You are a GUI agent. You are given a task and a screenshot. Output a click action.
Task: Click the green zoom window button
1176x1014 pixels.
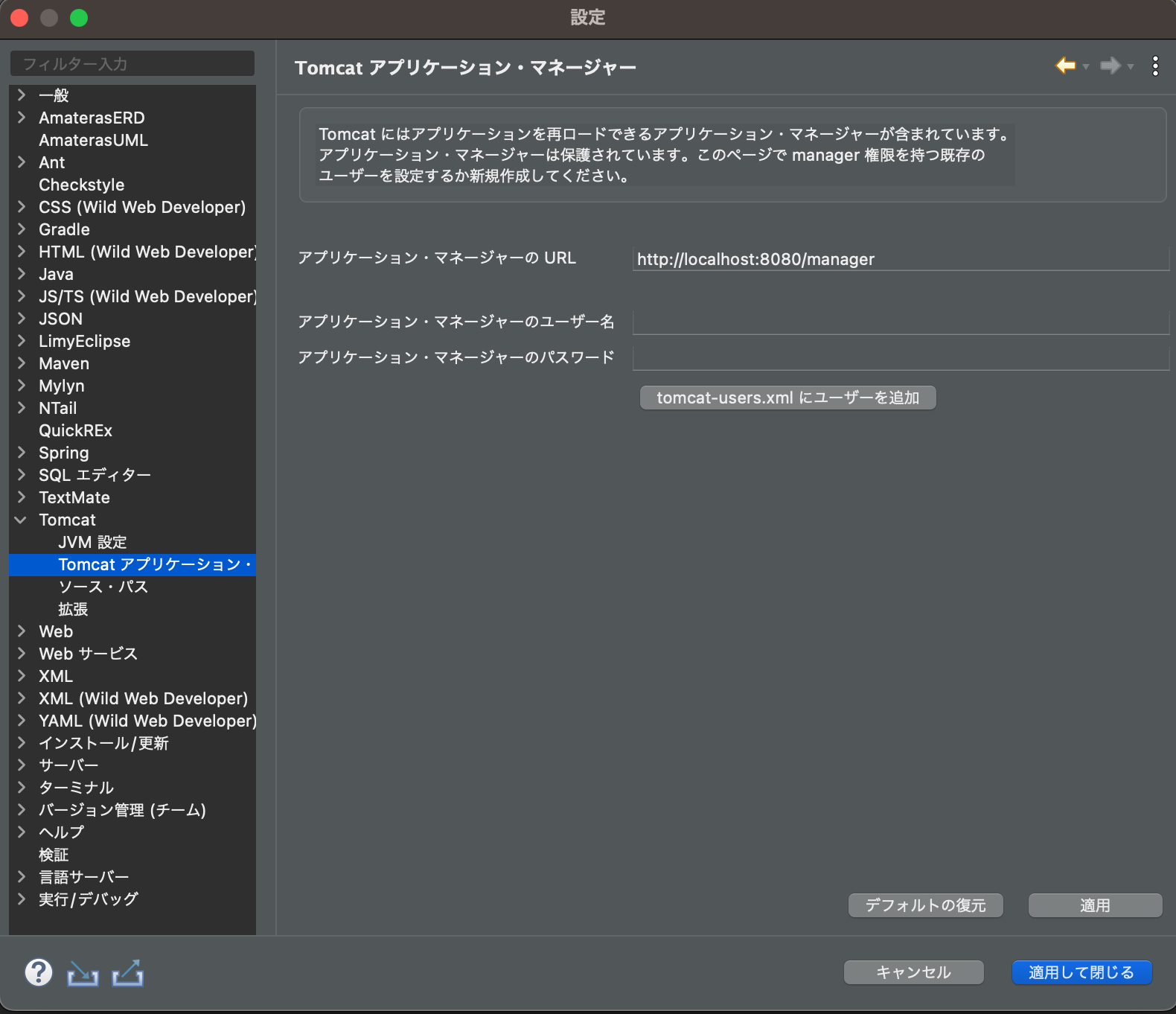coord(79,18)
